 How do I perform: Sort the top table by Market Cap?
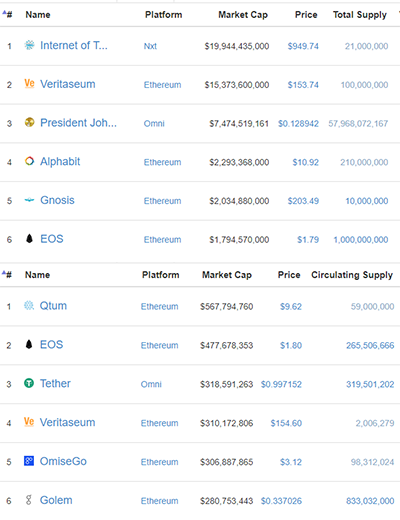point(243,15)
